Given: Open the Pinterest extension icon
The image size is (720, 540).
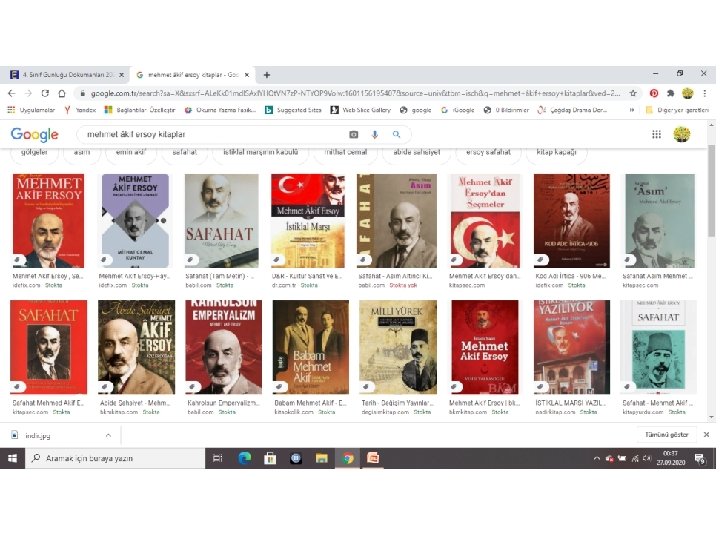Looking at the screenshot, I should tap(654, 93).
